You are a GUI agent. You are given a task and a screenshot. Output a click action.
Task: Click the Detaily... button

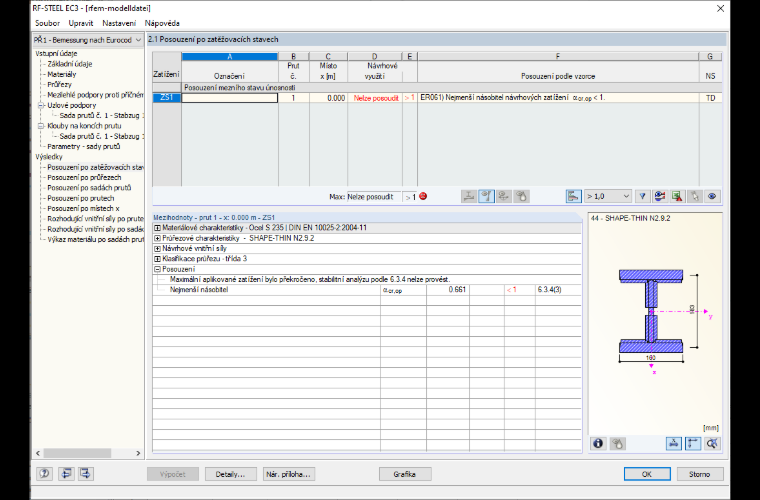point(230,474)
